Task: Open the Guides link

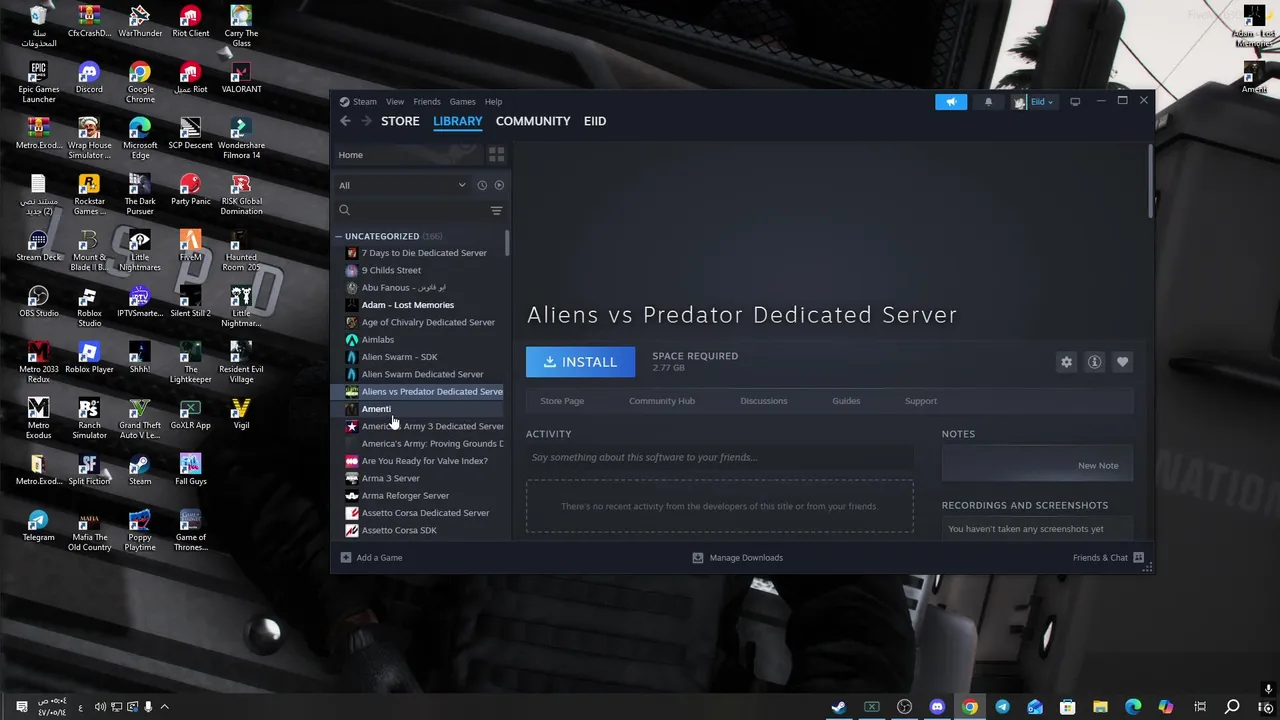Action: (846, 401)
